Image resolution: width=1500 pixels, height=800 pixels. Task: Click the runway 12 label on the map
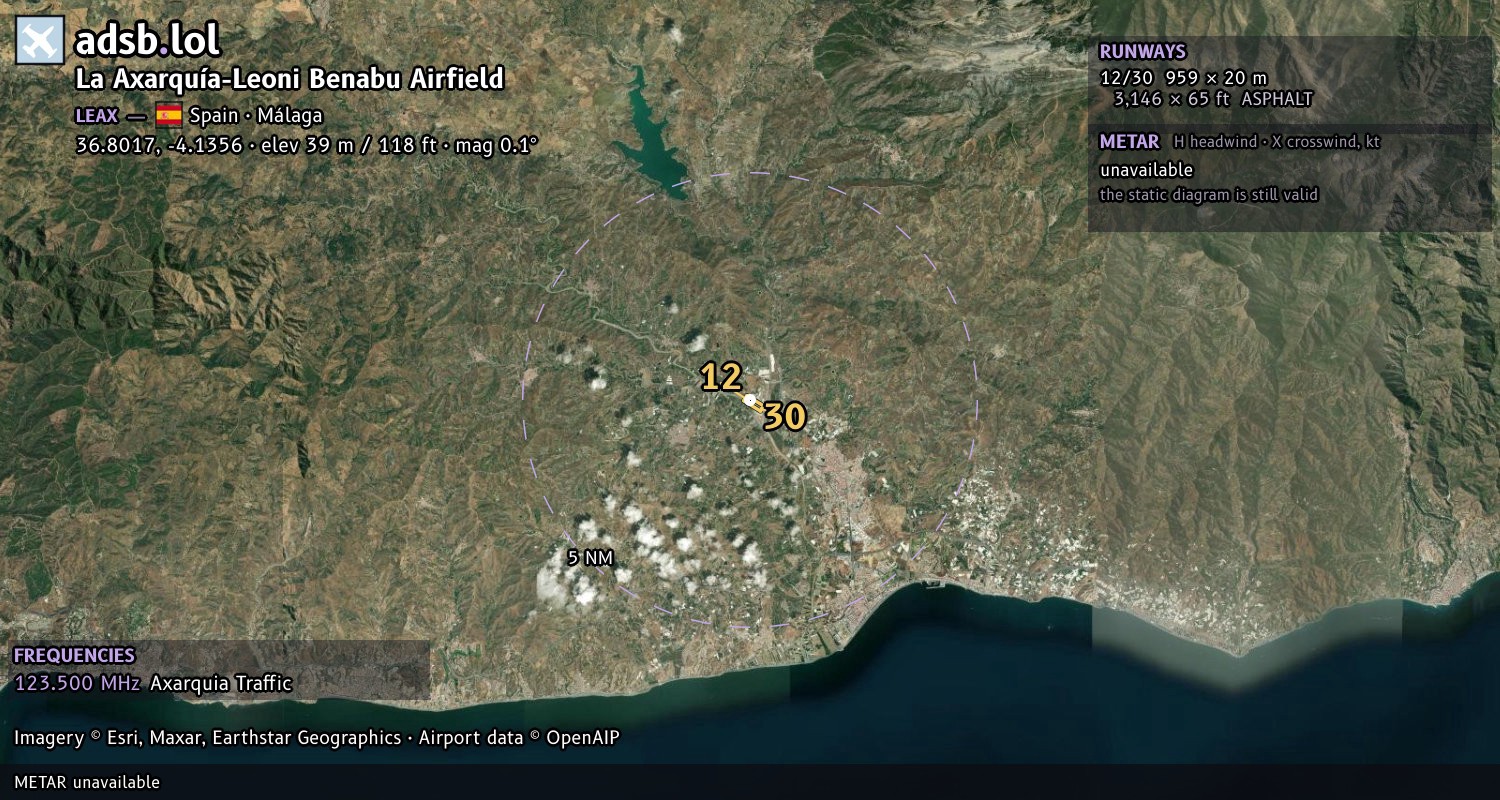point(721,377)
